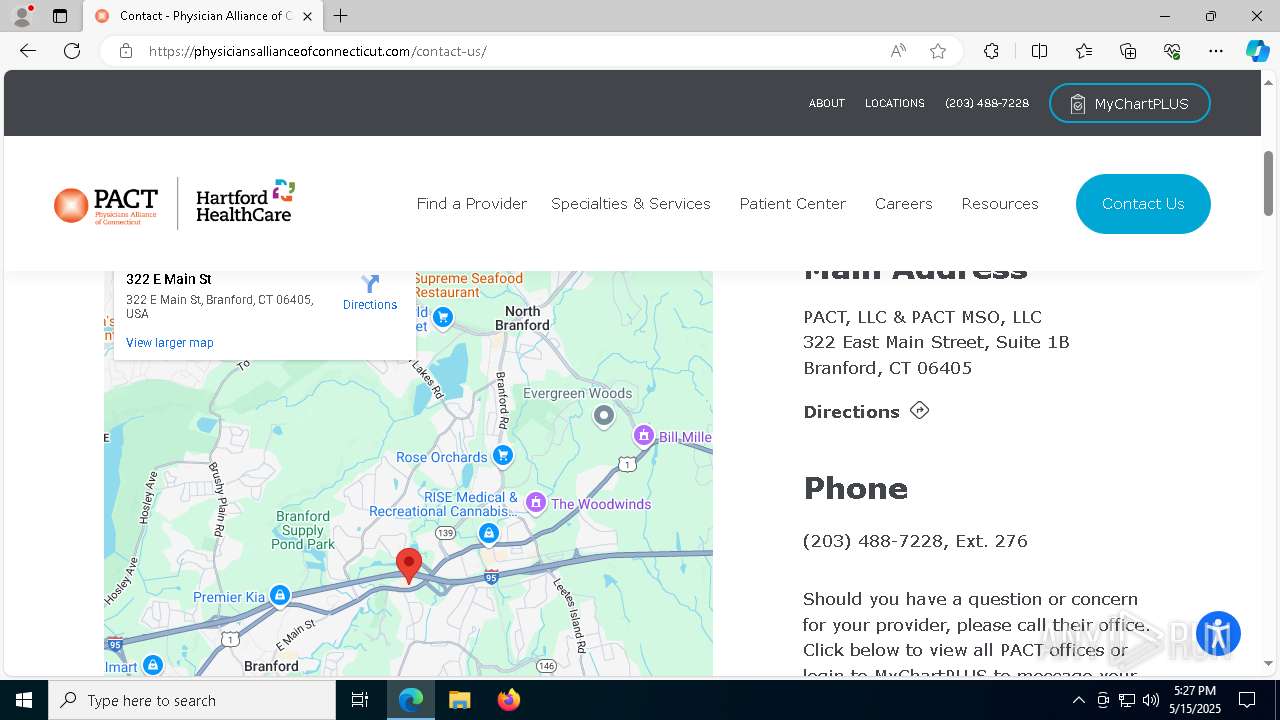
Task: Open the Copilot sidebar icon
Action: point(1257,51)
